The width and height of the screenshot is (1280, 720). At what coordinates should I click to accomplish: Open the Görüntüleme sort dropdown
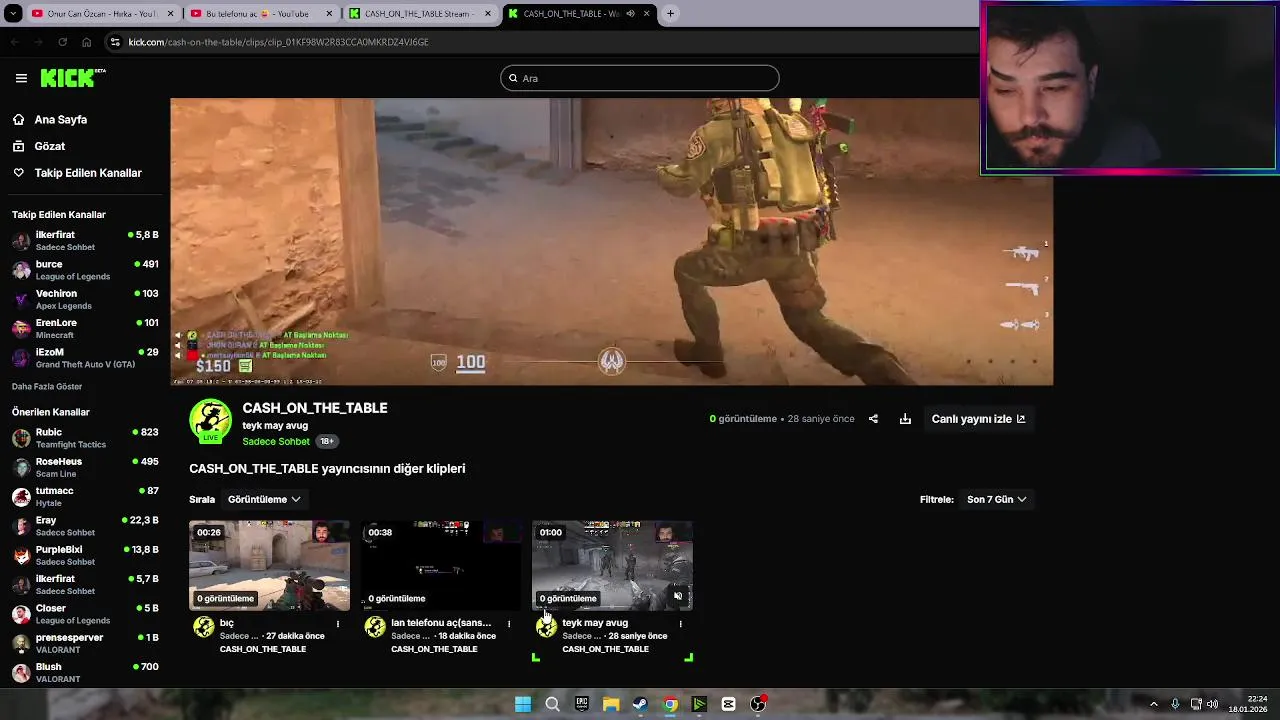(264, 499)
